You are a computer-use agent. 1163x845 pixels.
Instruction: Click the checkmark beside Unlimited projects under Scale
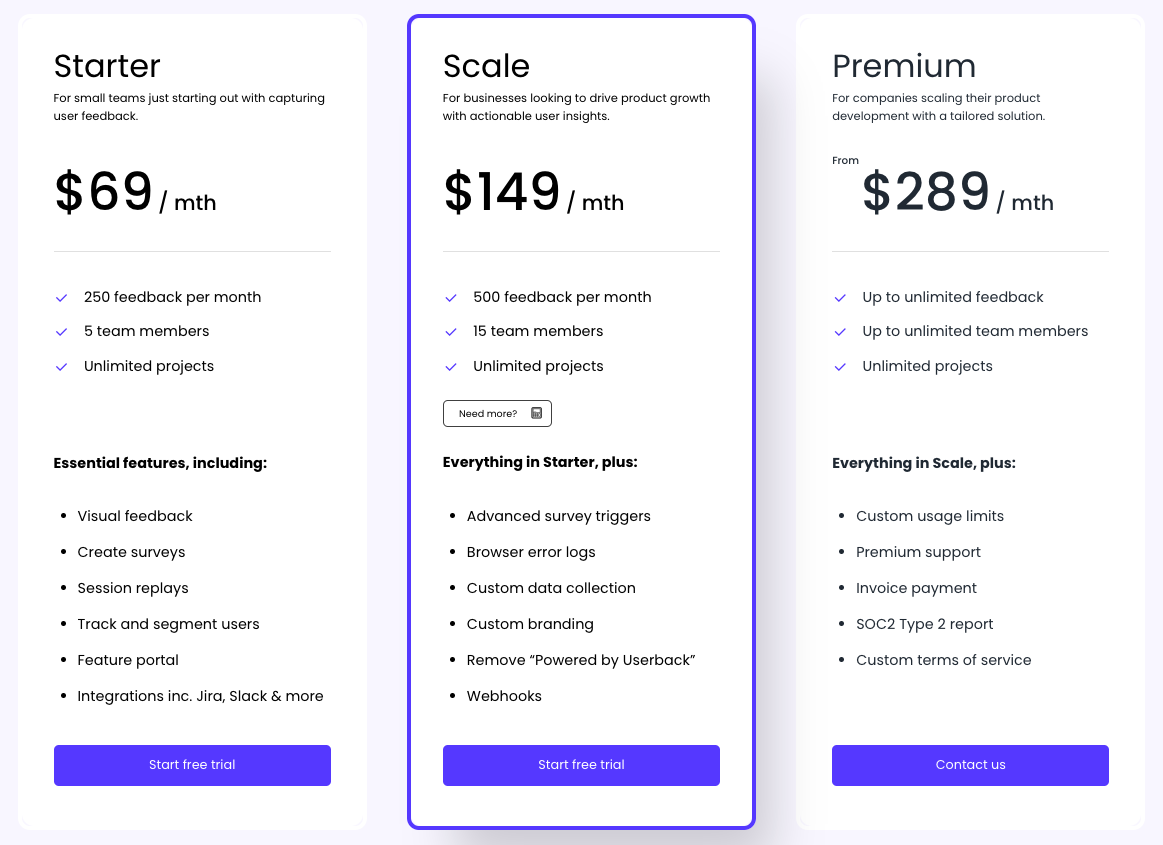451,365
